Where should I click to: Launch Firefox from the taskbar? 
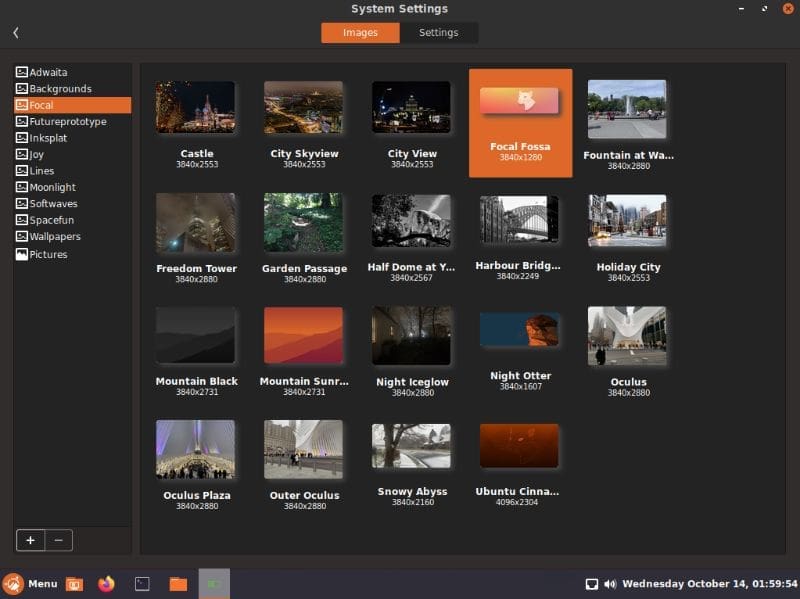coord(106,584)
